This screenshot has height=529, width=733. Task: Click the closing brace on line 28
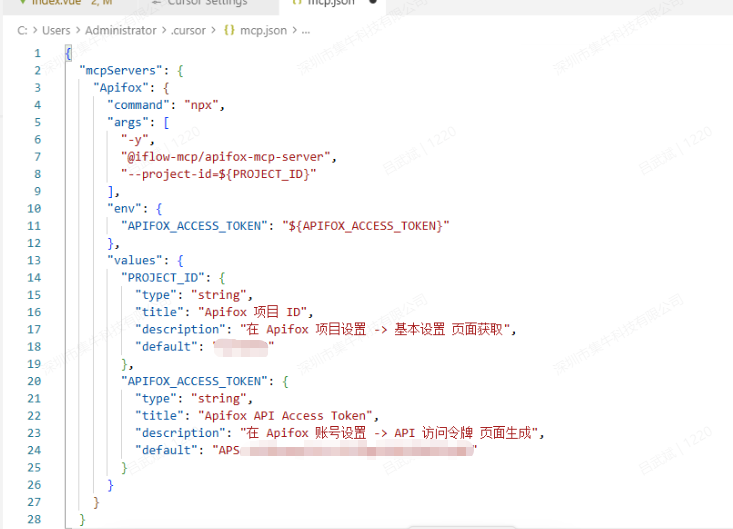(x=82, y=520)
